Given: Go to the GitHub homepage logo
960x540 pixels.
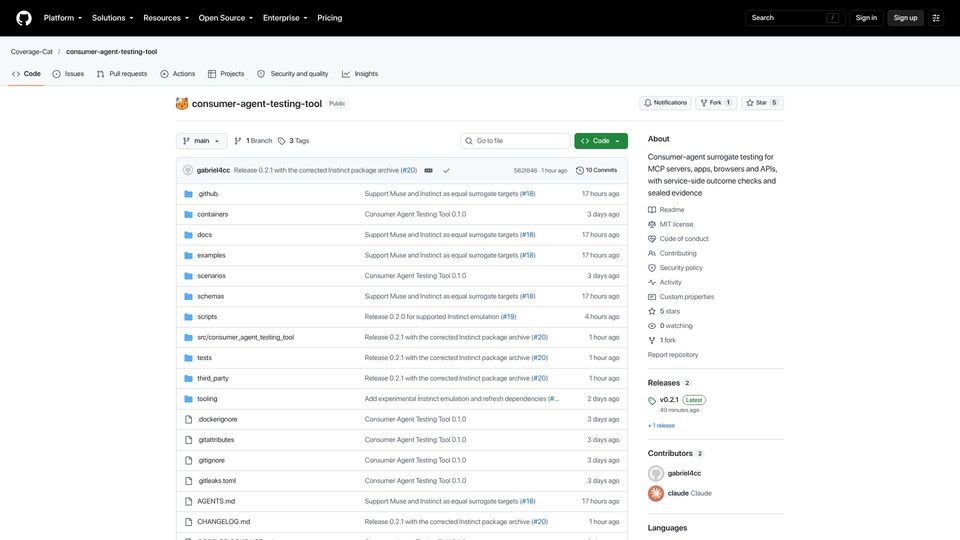Looking at the screenshot, I should (24, 18).
